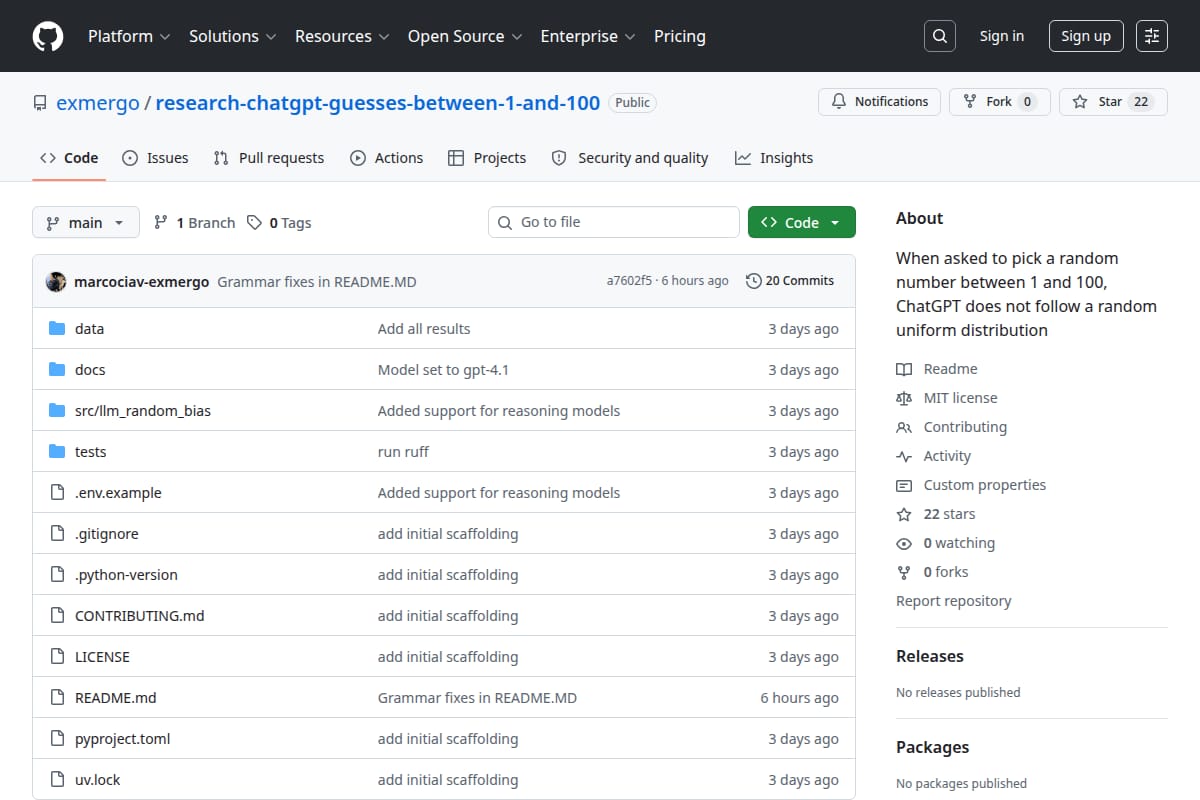
Task: Go to the GitHub homepage logo
Action: [48, 36]
